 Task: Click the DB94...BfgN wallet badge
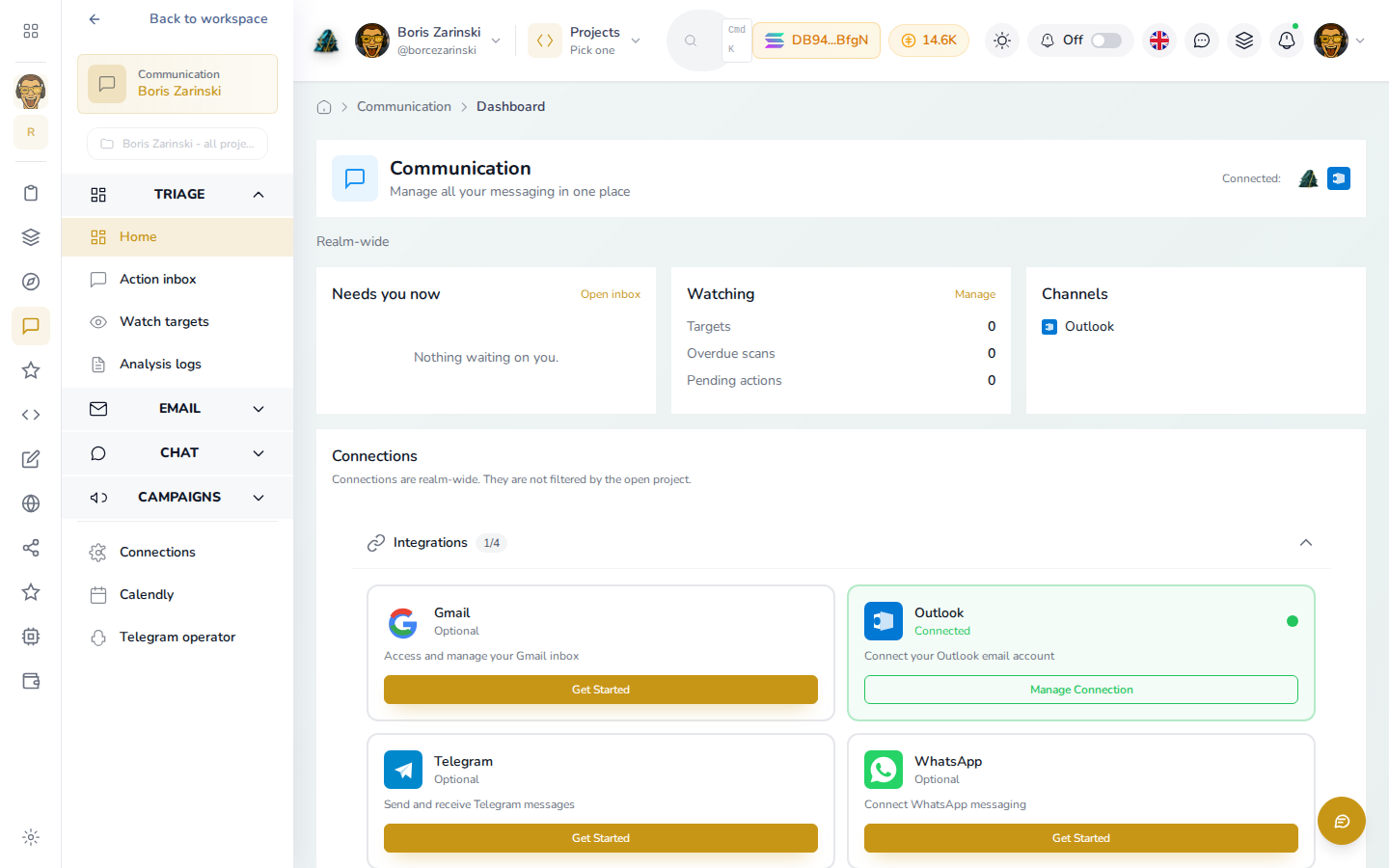(816, 41)
